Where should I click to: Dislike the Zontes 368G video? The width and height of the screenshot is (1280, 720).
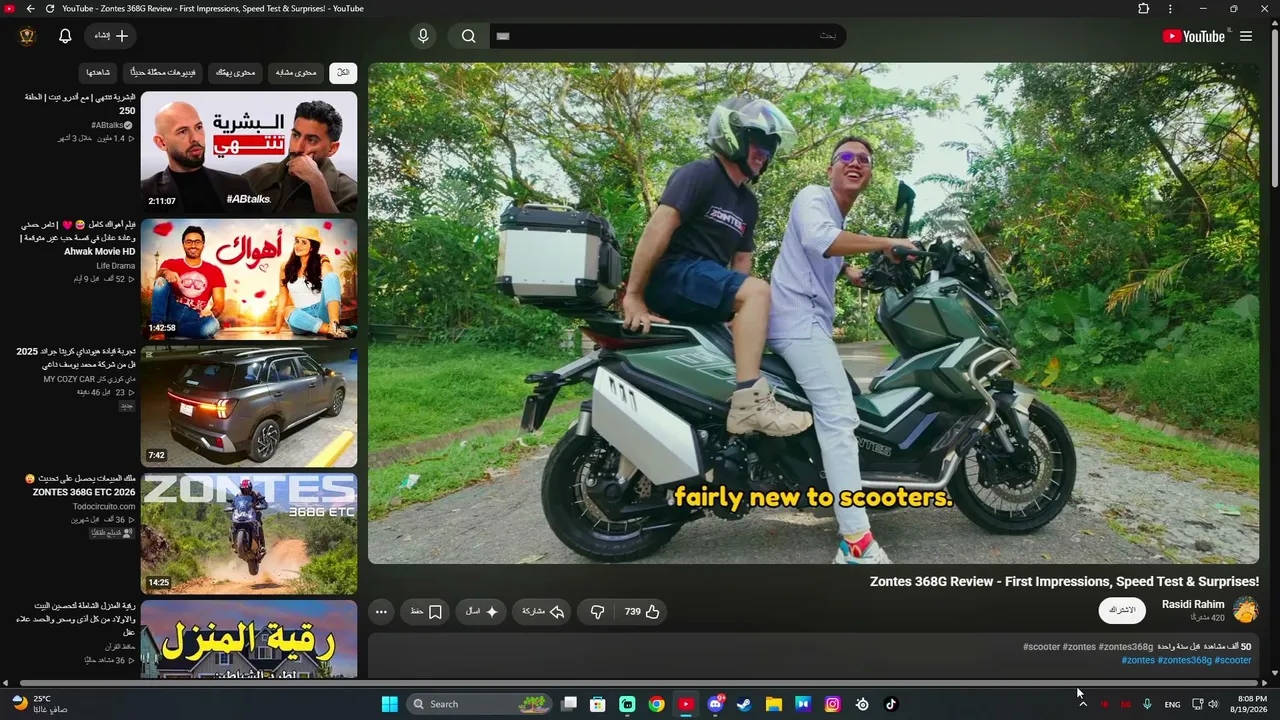[597, 612]
